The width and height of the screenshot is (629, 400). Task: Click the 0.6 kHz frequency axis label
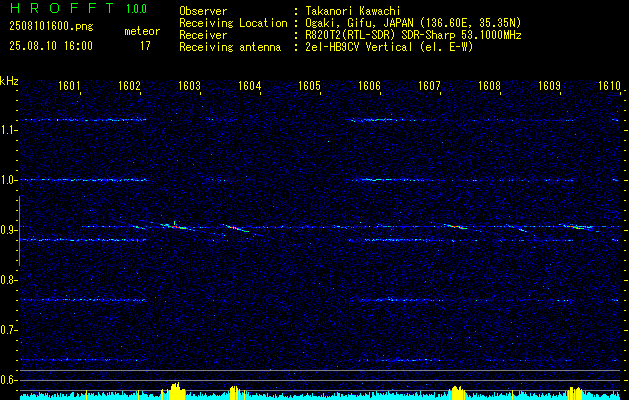tap(8, 380)
